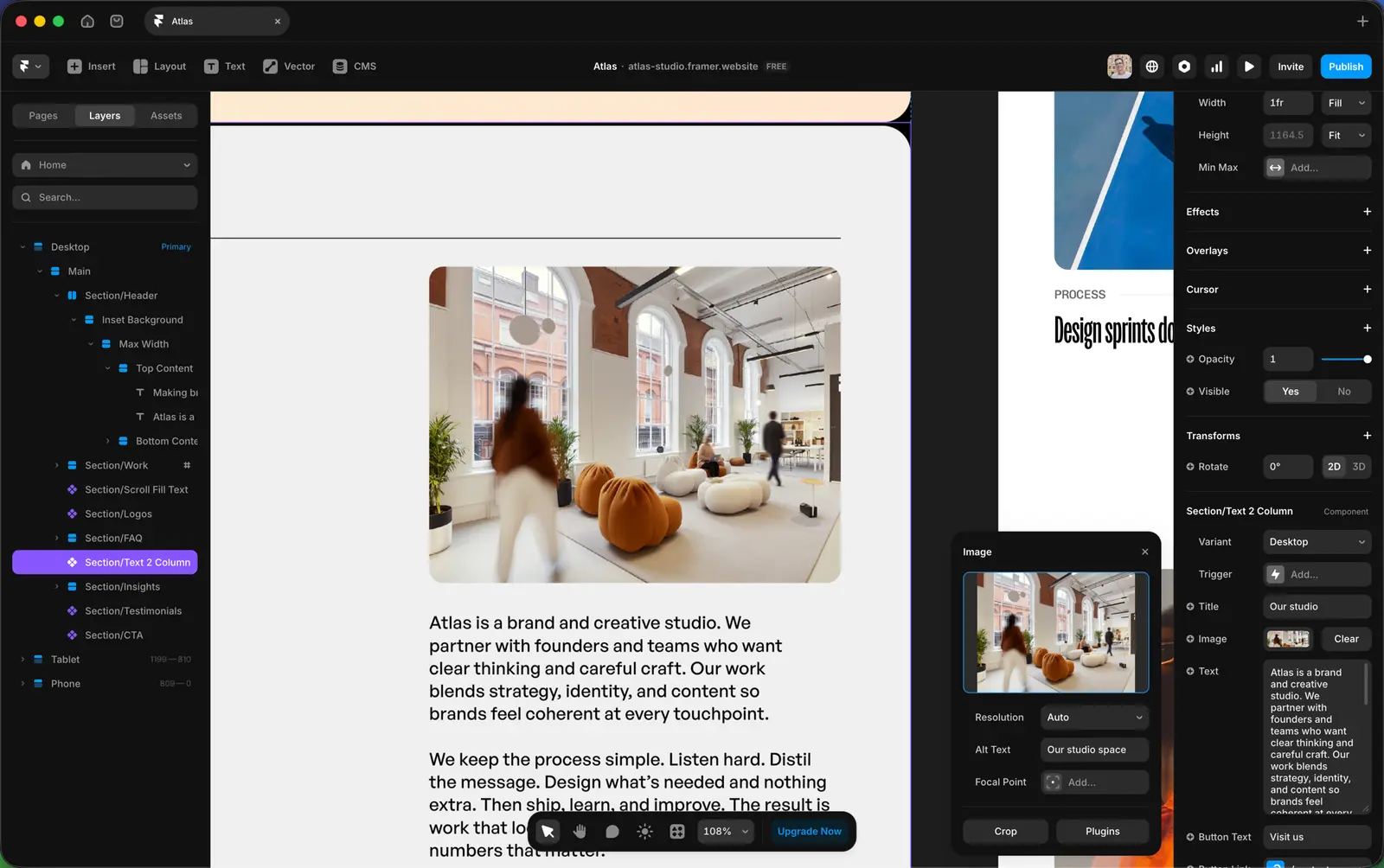Click the Crop button
1384x868 pixels.
coord(1006,832)
